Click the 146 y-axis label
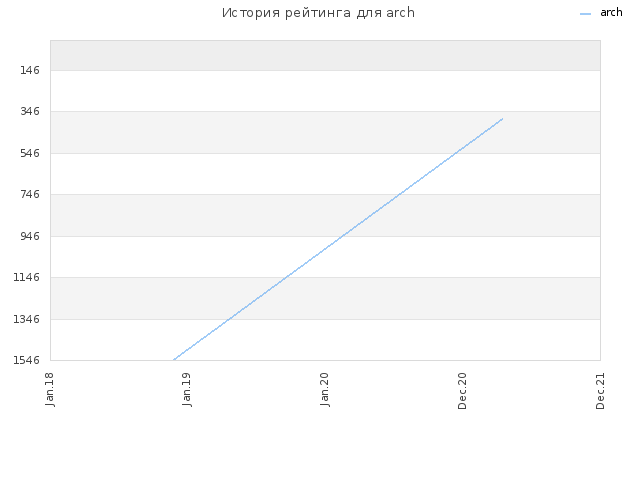 [x=30, y=71]
